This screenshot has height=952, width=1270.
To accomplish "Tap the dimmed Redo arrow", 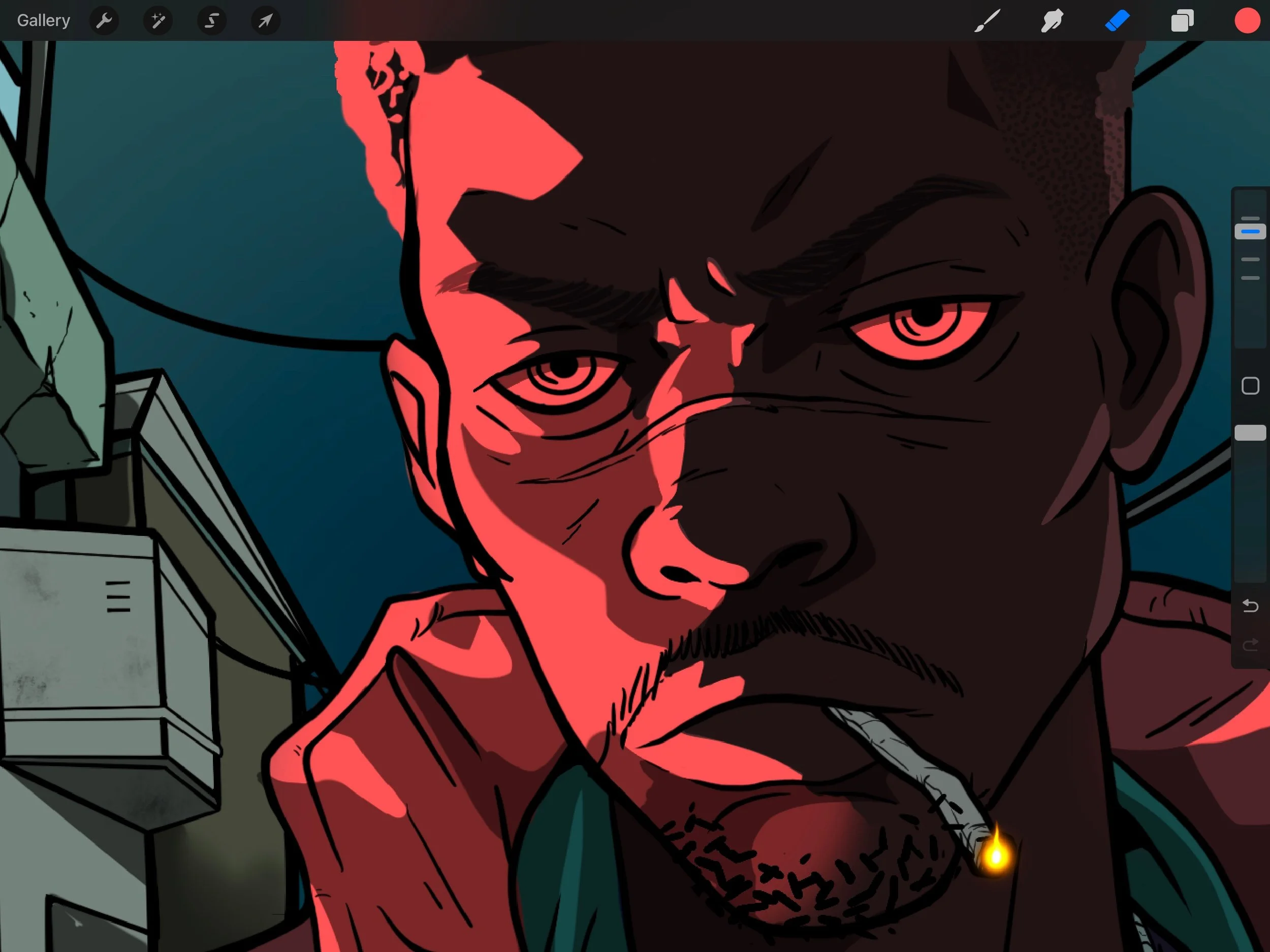I will coord(1250,646).
